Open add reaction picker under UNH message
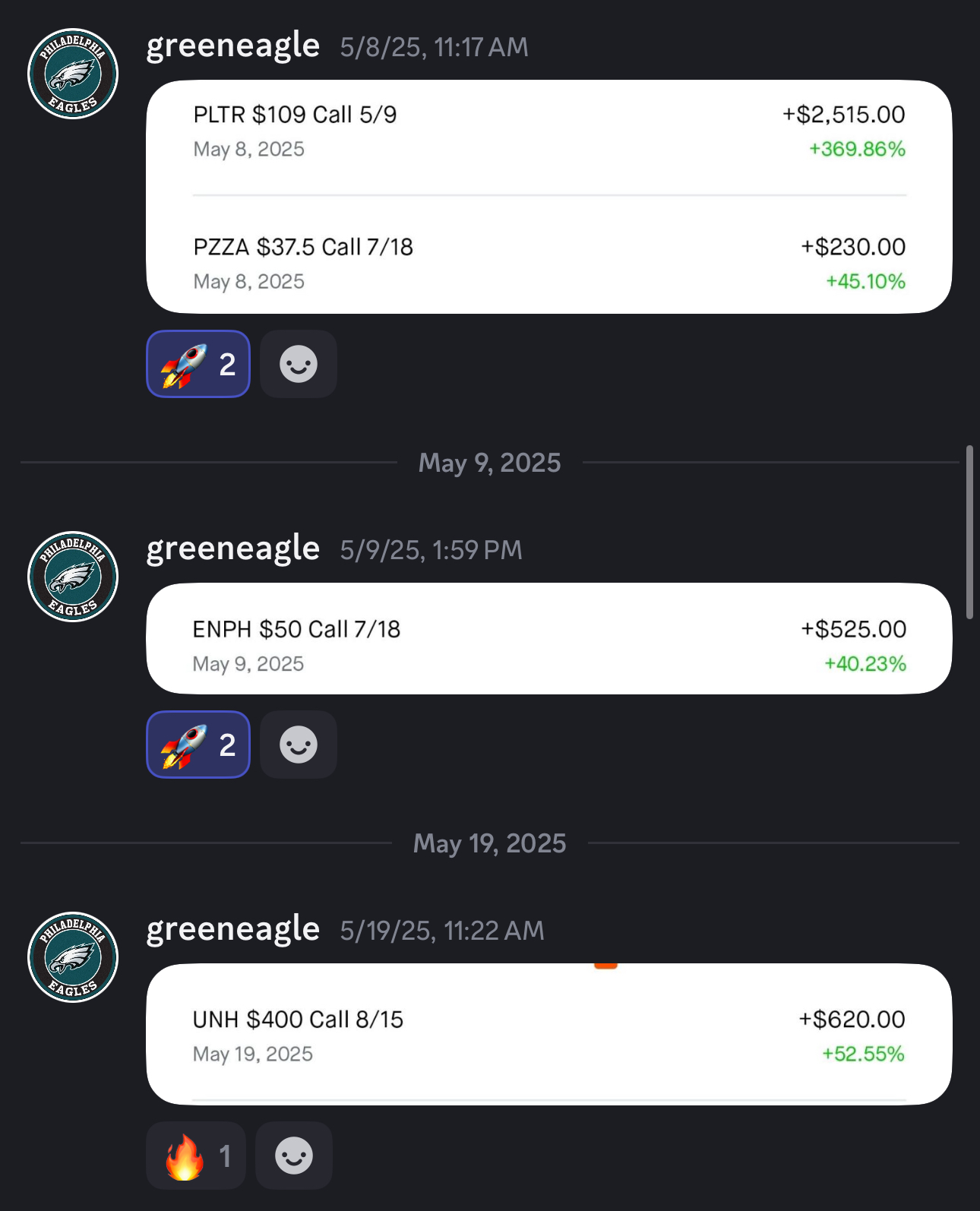Image resolution: width=980 pixels, height=1211 pixels. pos(294,1156)
